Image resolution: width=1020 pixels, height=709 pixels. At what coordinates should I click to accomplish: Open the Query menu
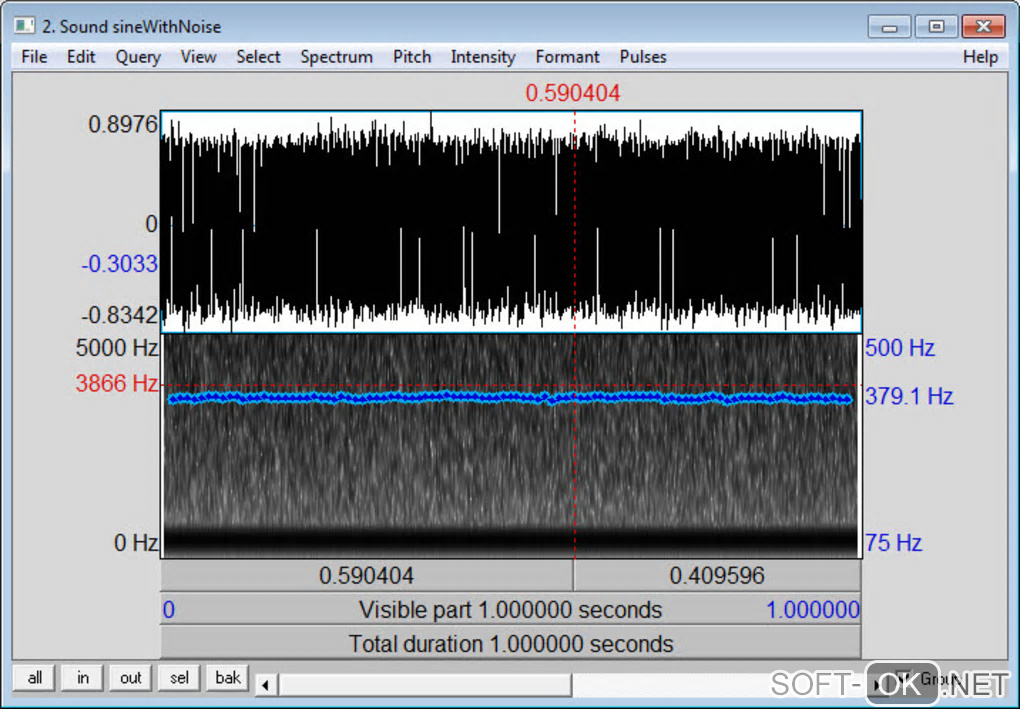pos(138,57)
